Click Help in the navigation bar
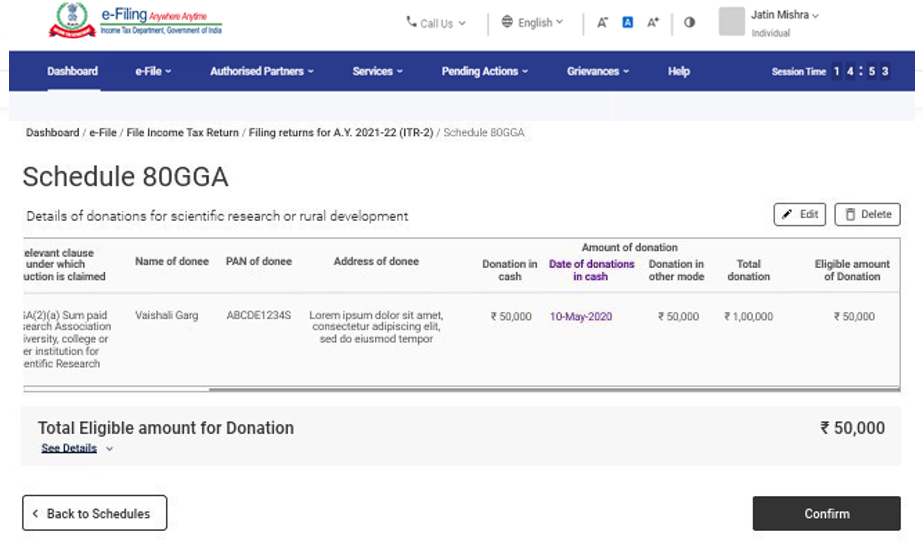Viewport: 923px width, 546px height. click(x=679, y=71)
